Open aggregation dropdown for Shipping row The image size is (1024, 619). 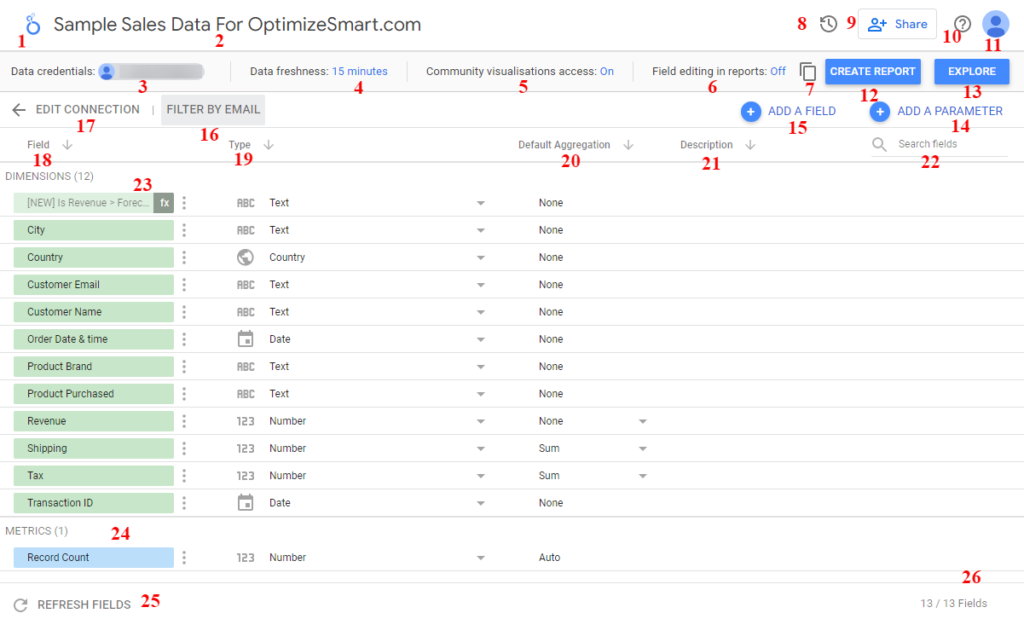643,449
